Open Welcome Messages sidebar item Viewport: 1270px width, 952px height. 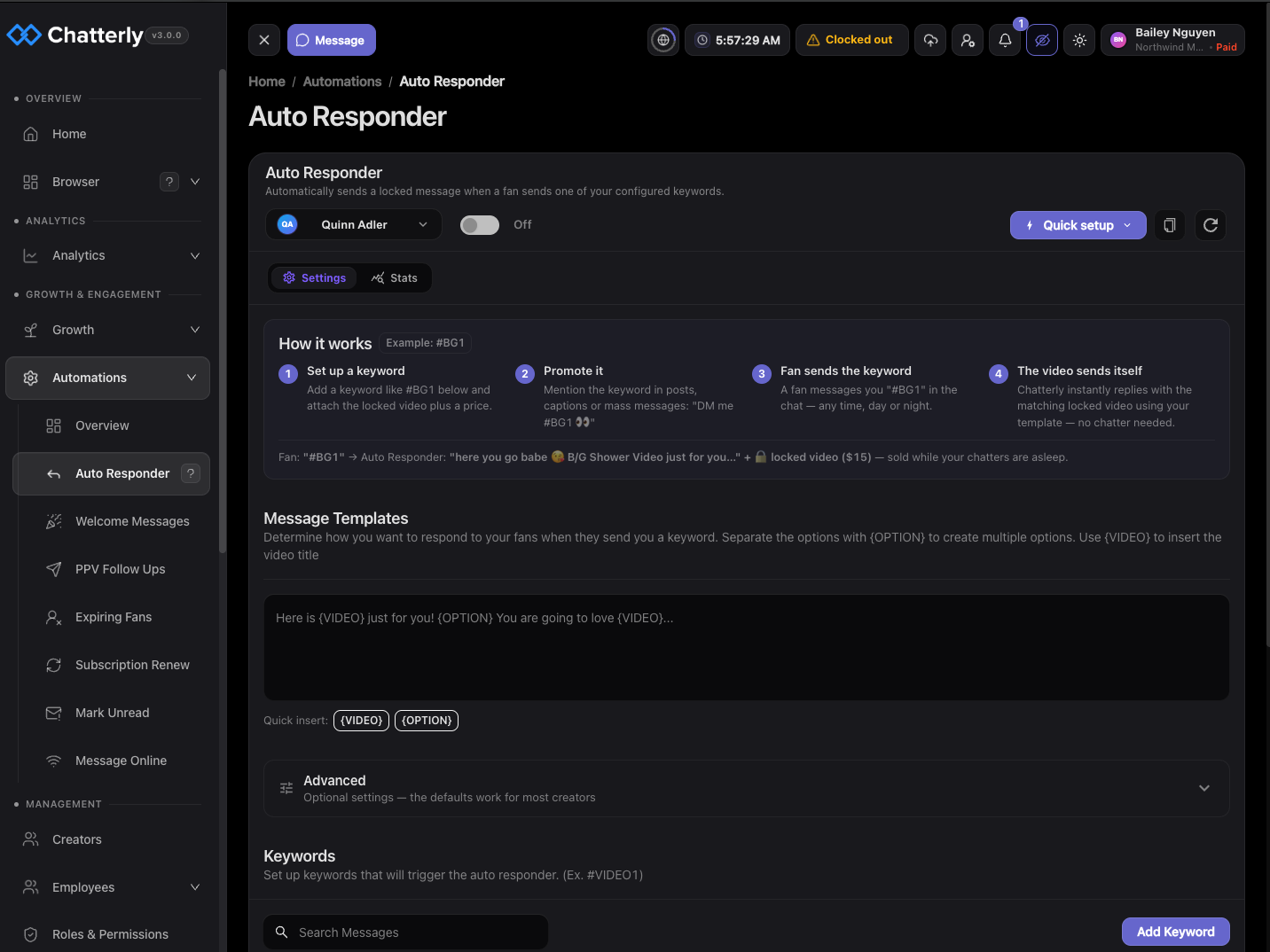[x=111, y=521]
